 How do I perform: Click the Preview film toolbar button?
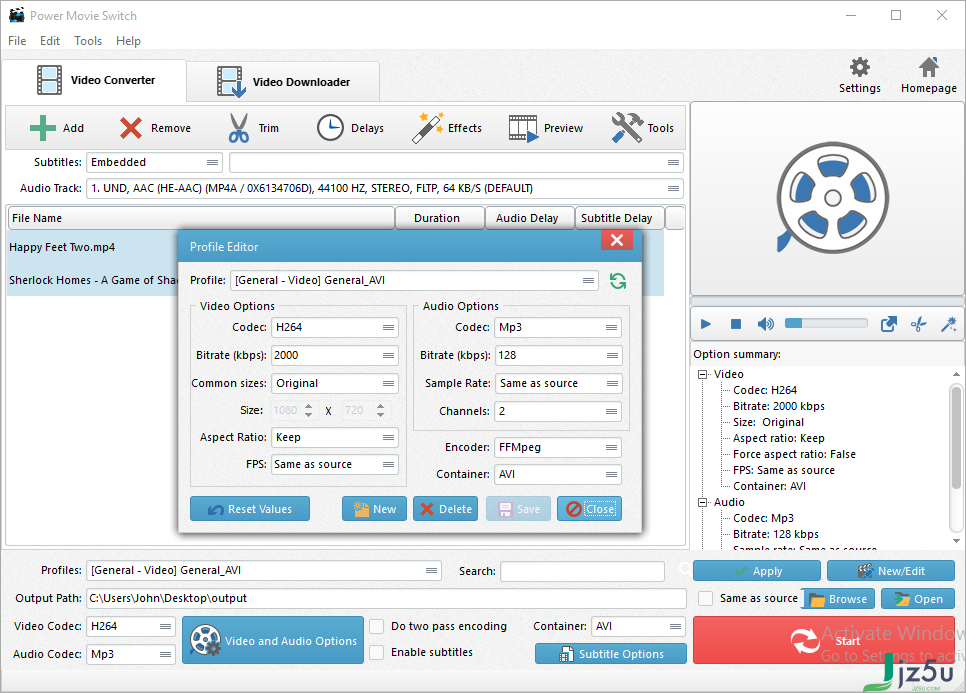545,128
